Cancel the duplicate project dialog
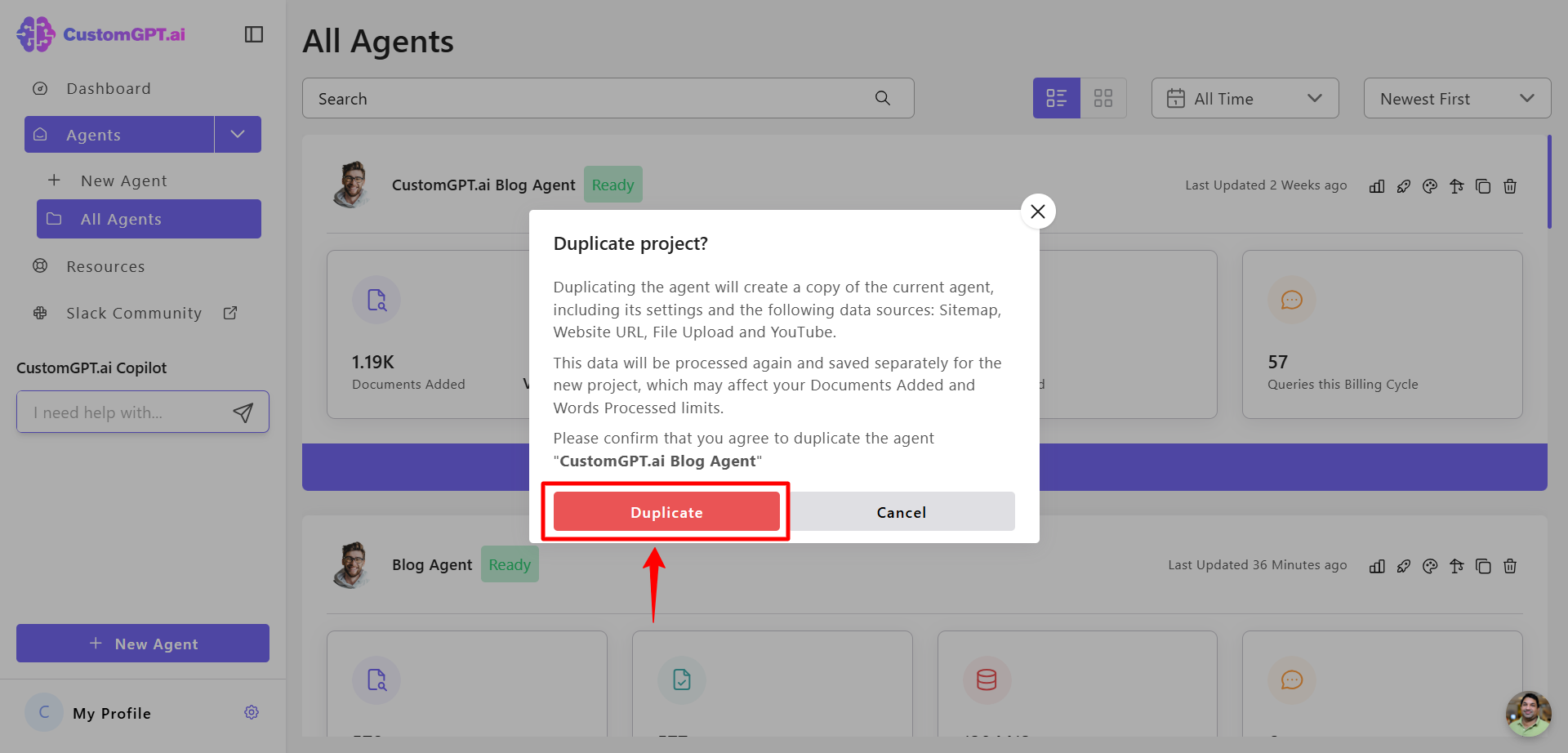Viewport: 1568px width, 753px height. 902,512
